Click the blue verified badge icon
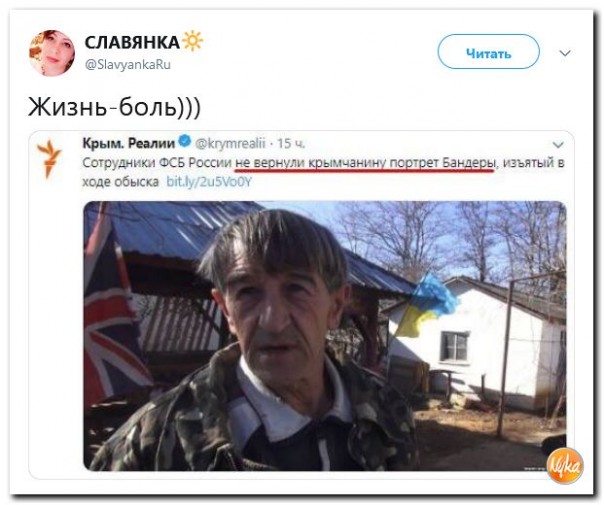 click(185, 141)
